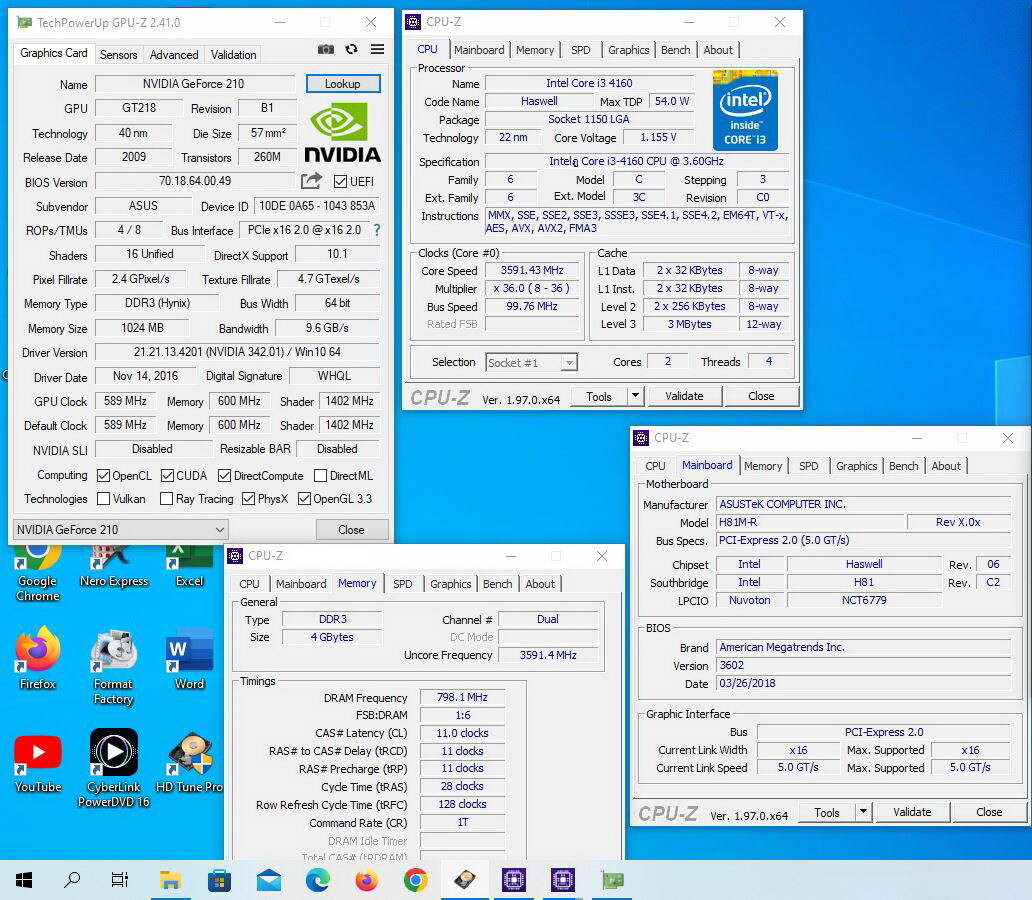
Task: Click the BIOS Version field in GPU-Z
Action: (195, 181)
